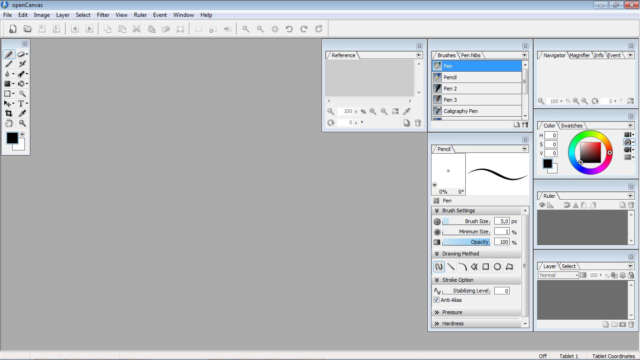Select the polygon drawing method icon
Screen dimensions: 640x360
click(x=509, y=267)
